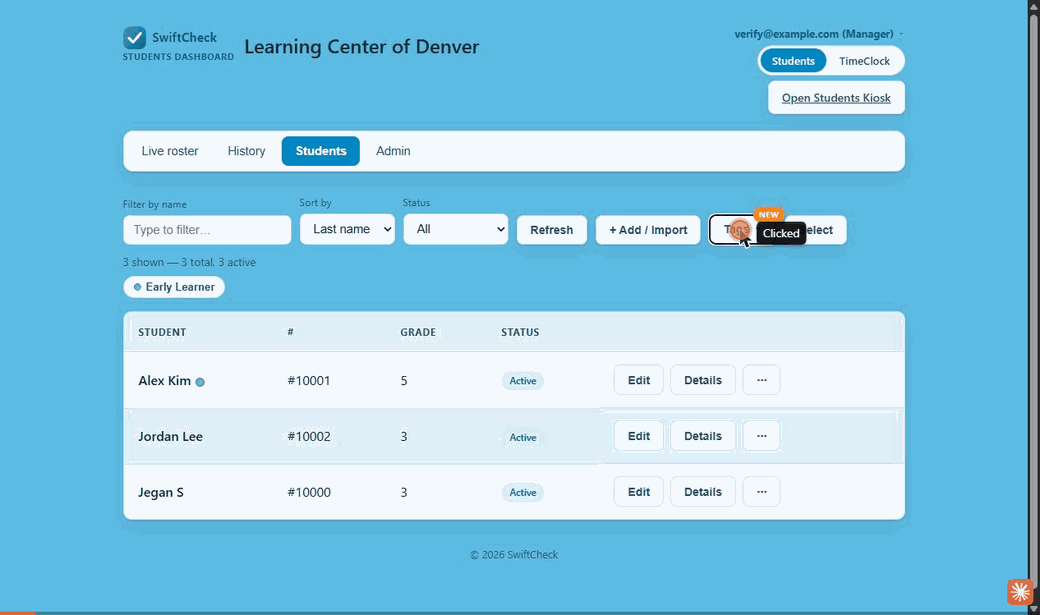Open the Sort by Last name dropdown

(347, 229)
